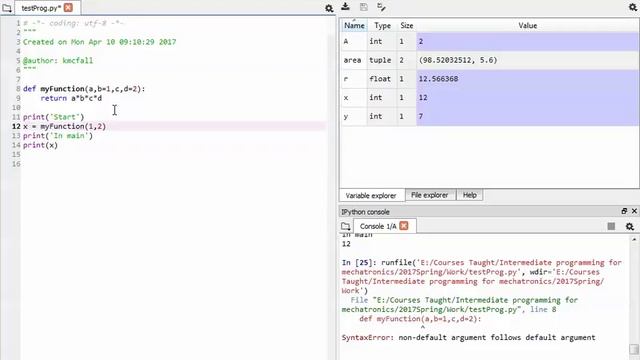Click the Save data as icon with pencil
Image resolution: width=640 pixels, height=360 pixels.
pos(382,7)
